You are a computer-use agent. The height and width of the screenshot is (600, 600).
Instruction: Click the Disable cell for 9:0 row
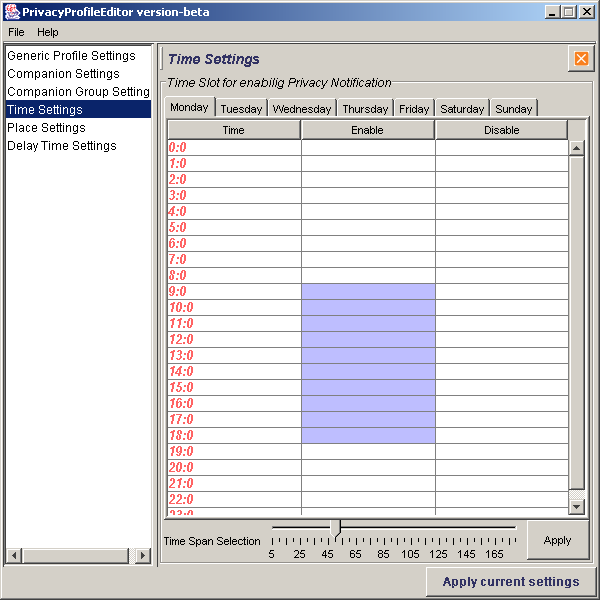coord(501,292)
